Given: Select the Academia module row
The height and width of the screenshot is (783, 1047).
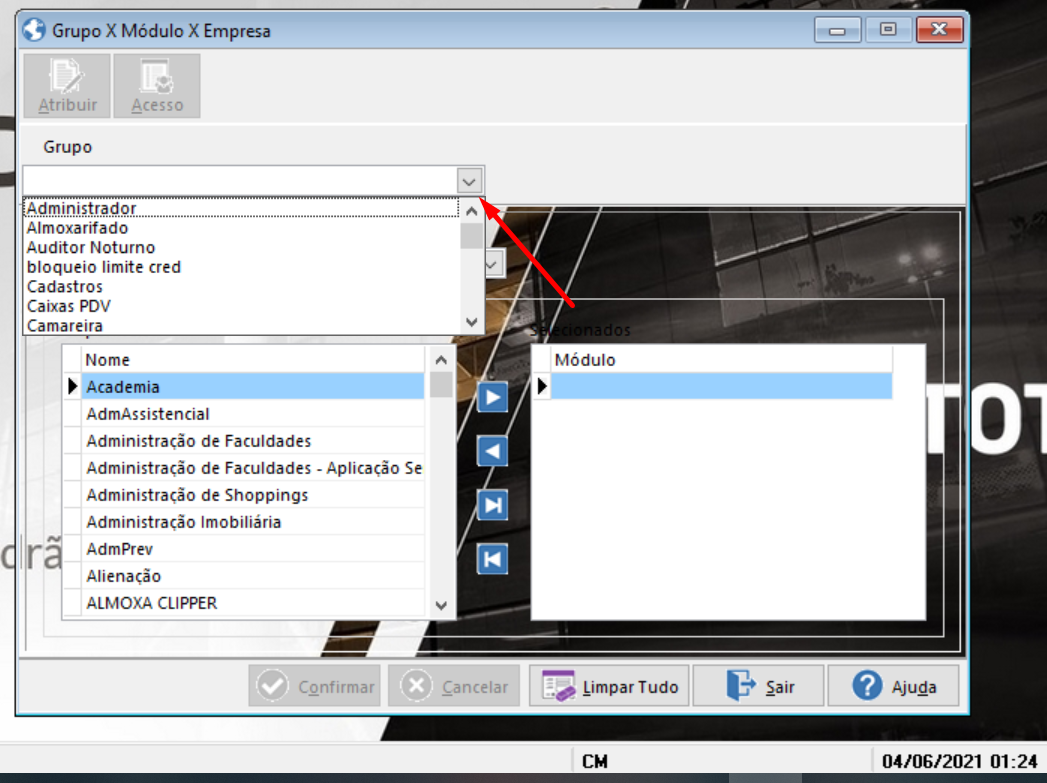Looking at the screenshot, I should click(x=253, y=387).
